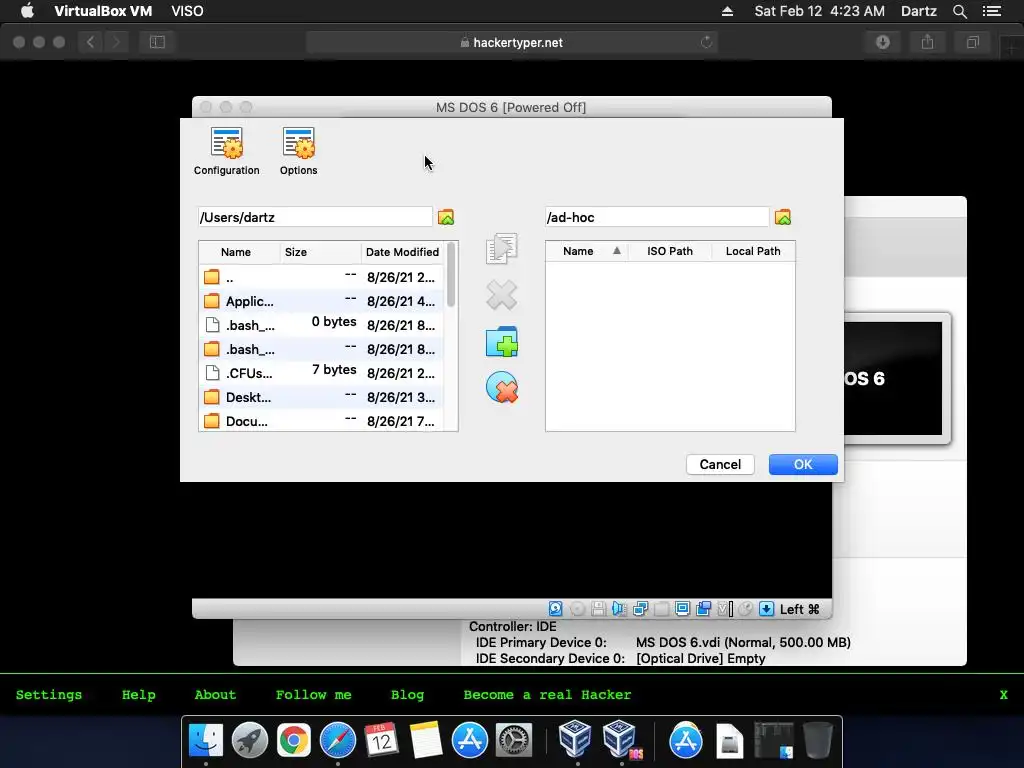Click the Local Path column header
Viewport: 1024px width, 768px height.
pos(753,251)
